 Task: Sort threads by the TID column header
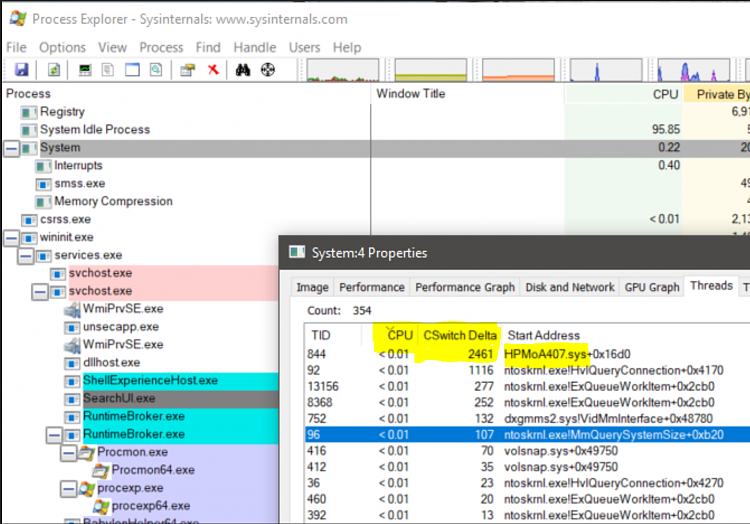click(x=333, y=335)
